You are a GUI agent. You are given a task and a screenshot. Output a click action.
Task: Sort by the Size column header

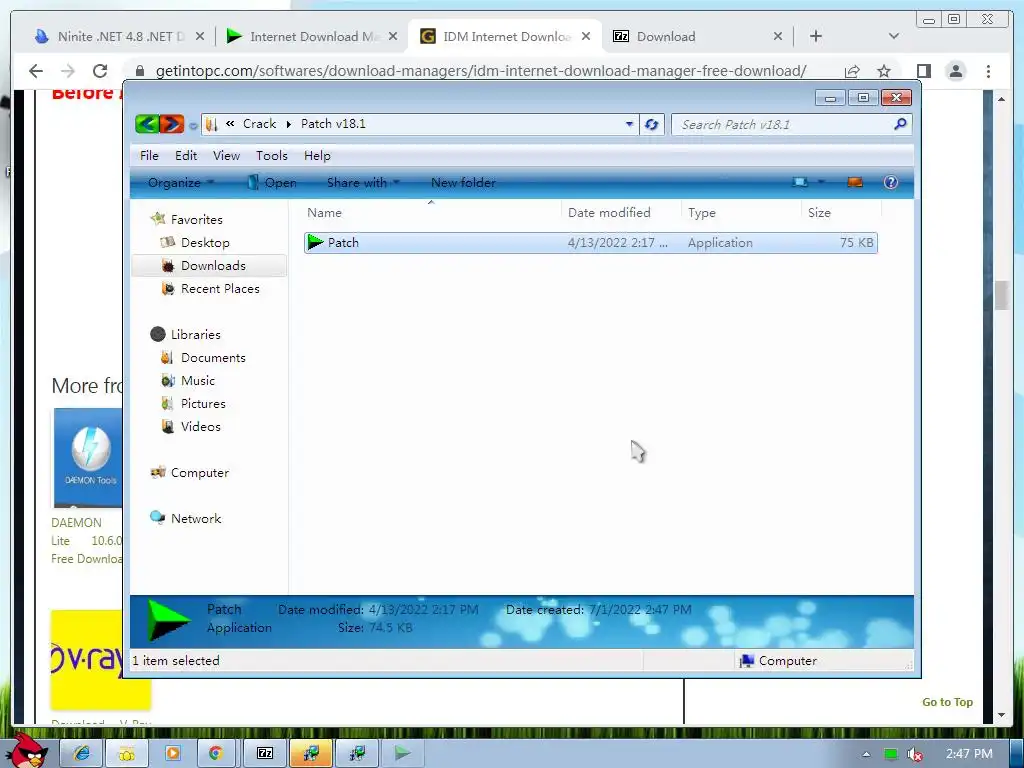[x=841, y=212]
